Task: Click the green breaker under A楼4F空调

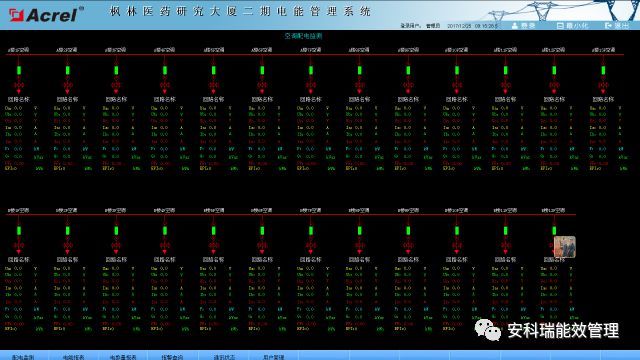Action: tap(165, 70)
